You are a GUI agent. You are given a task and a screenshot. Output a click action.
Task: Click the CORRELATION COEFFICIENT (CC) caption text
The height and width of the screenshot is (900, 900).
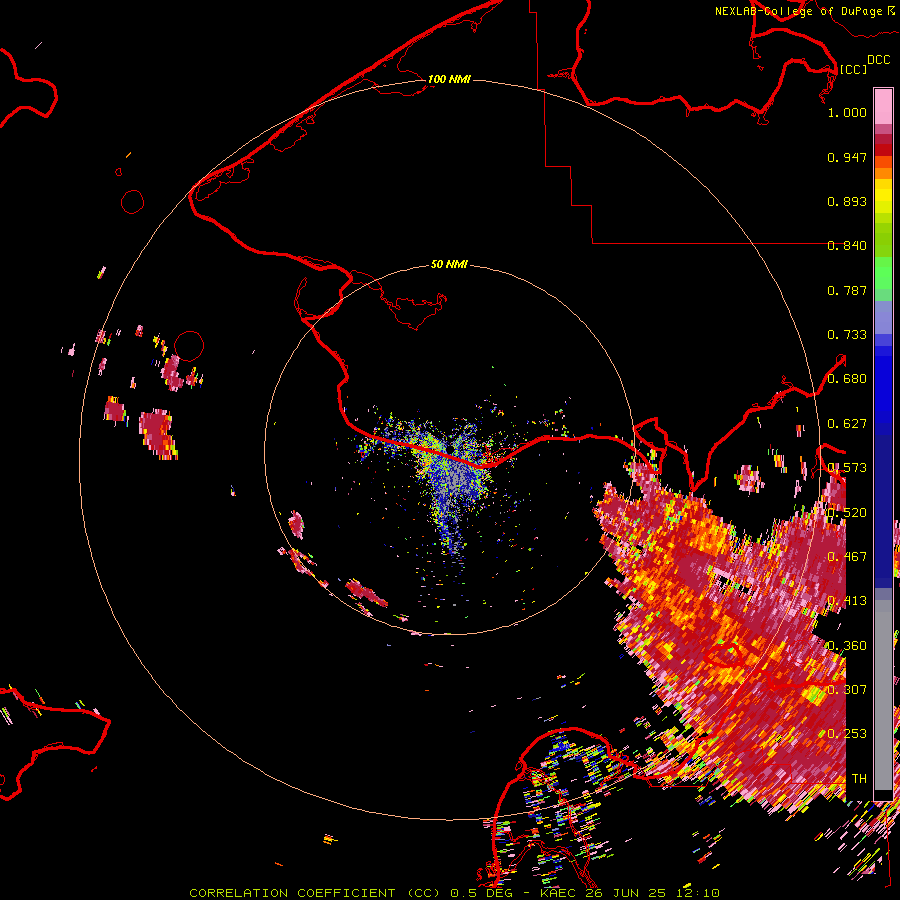click(314, 893)
